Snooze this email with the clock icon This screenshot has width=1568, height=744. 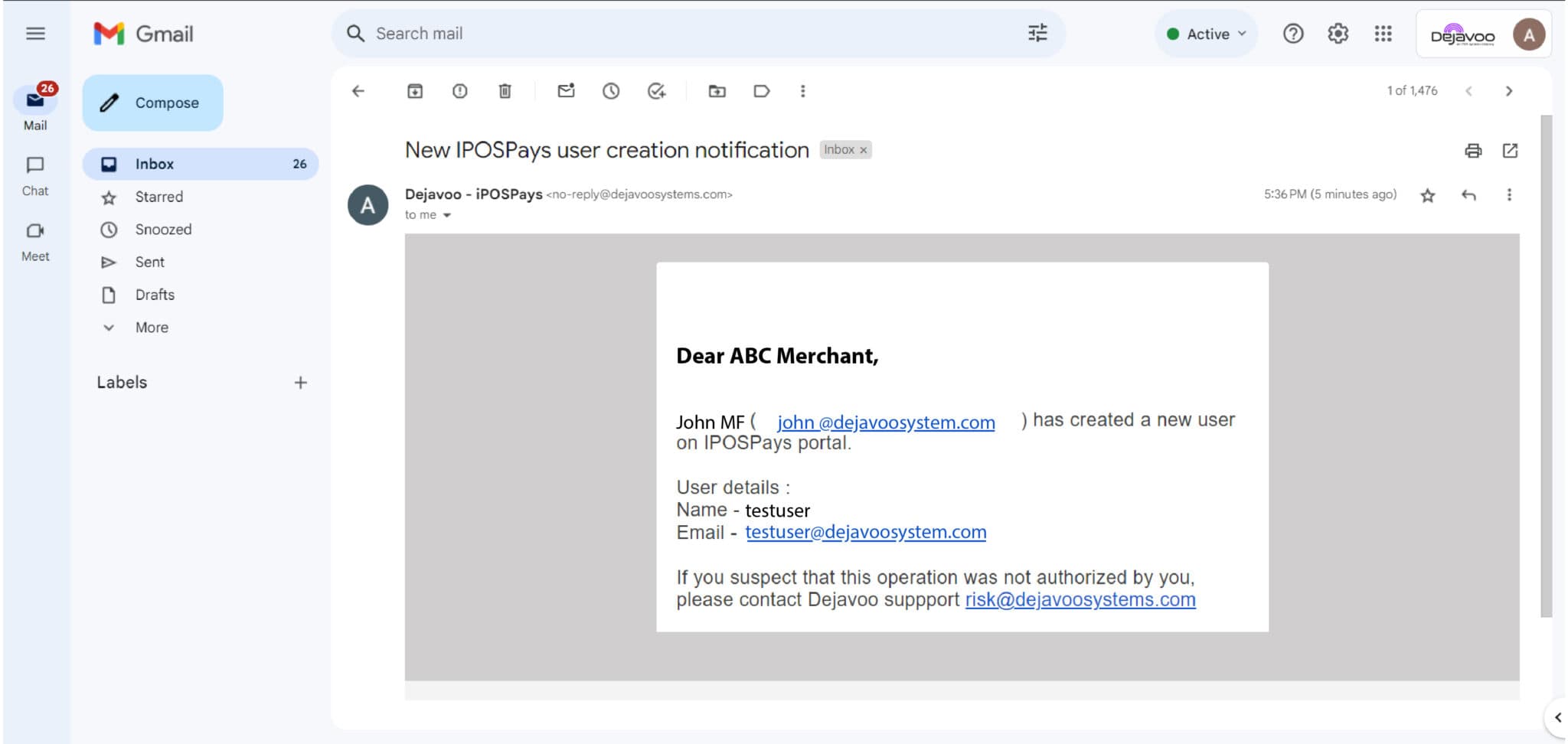(610, 91)
